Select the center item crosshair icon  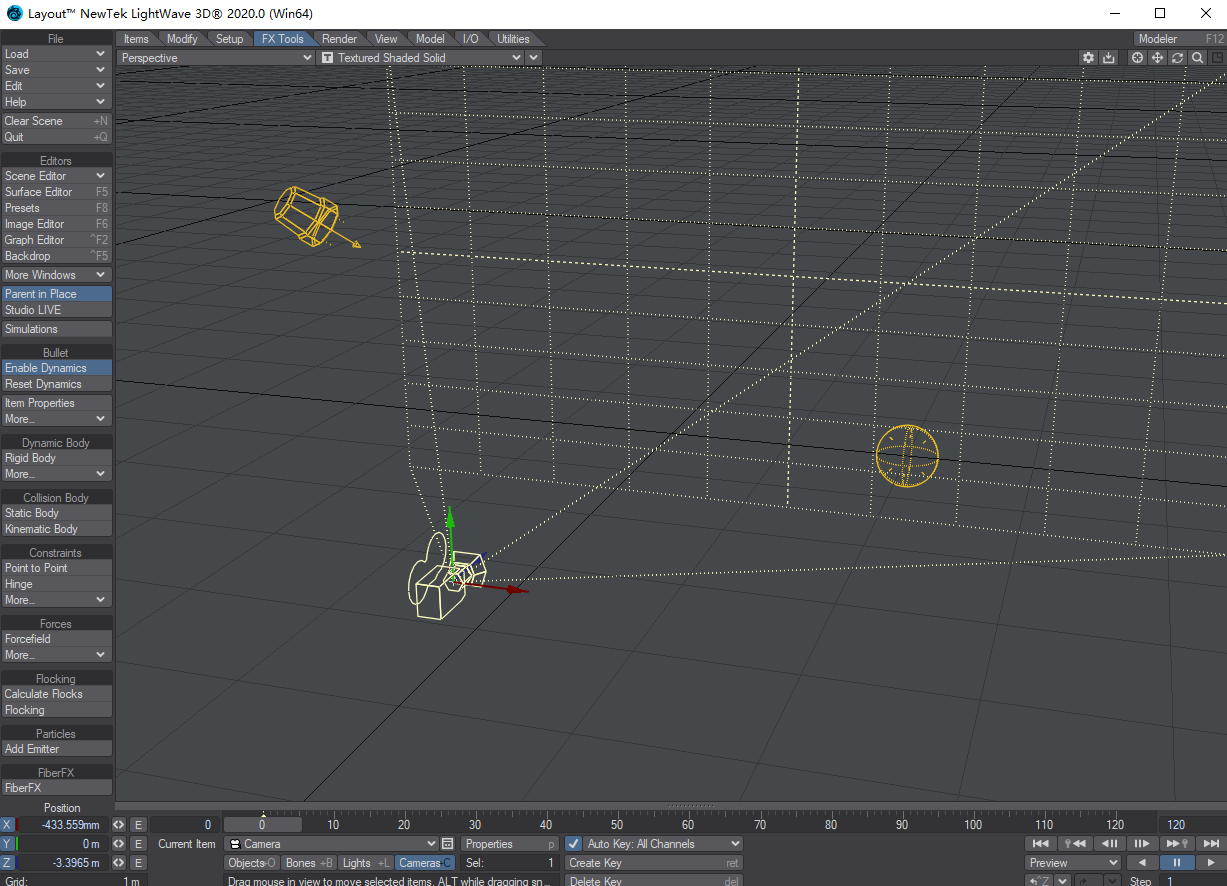click(x=1137, y=57)
